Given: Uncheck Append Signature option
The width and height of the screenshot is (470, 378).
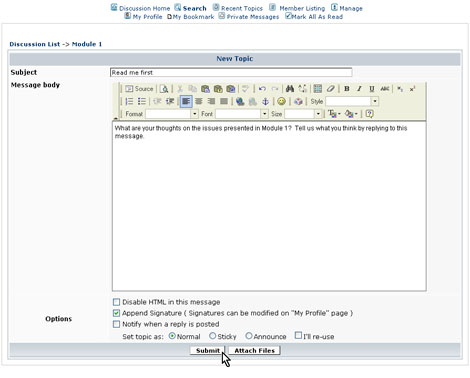Looking at the screenshot, I should coord(116,313).
